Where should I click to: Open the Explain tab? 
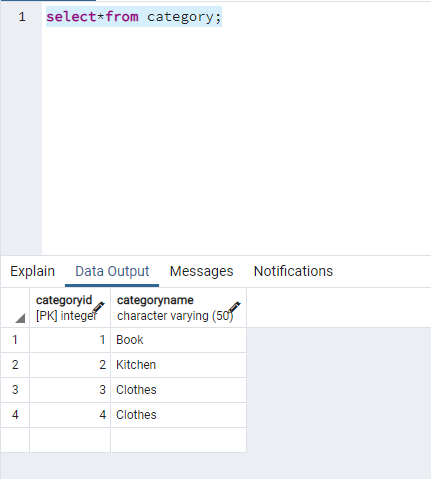[x=32, y=271]
